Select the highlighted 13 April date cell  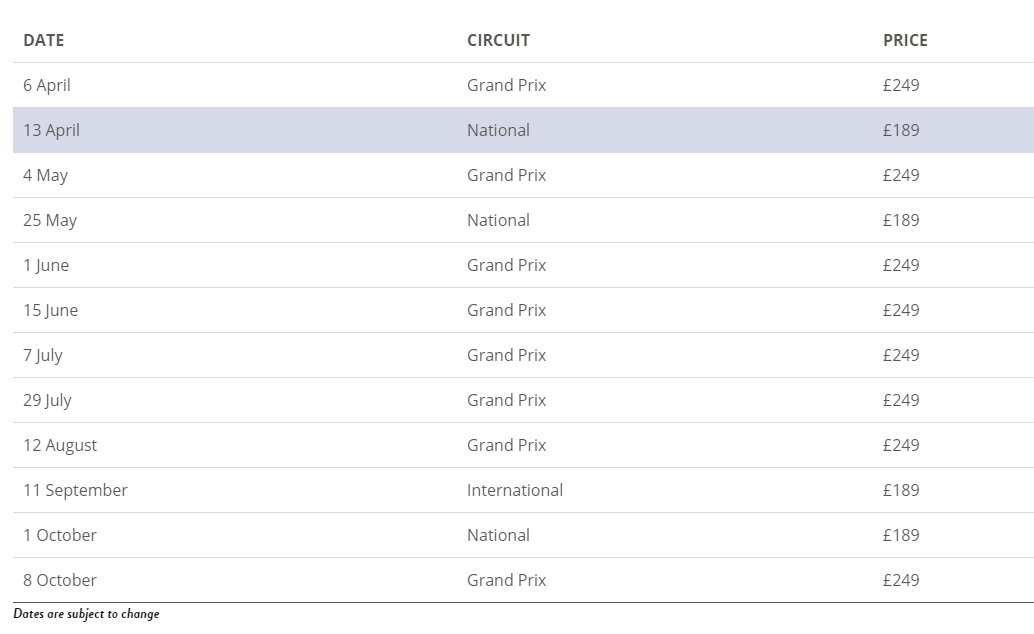coord(51,130)
